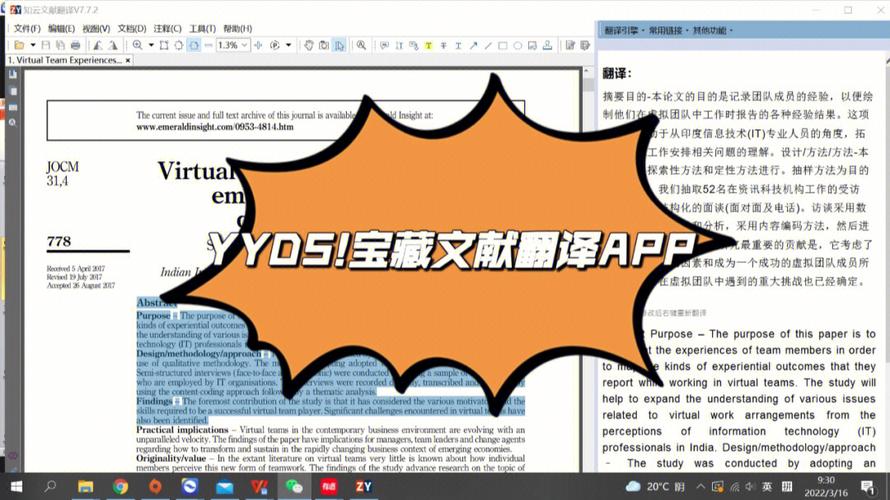Open the 帮助(H) menu
Viewport: 890px width, 500px height.
coord(238,29)
